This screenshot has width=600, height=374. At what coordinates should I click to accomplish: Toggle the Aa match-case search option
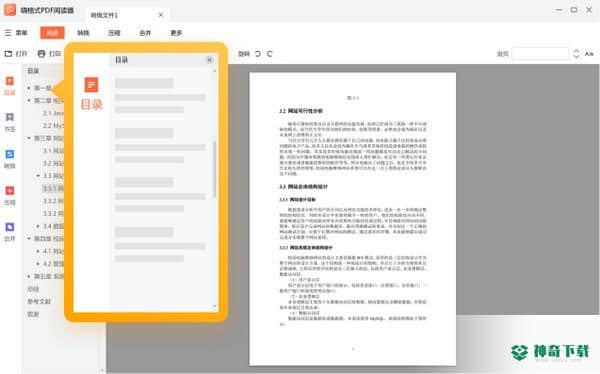tap(589, 54)
